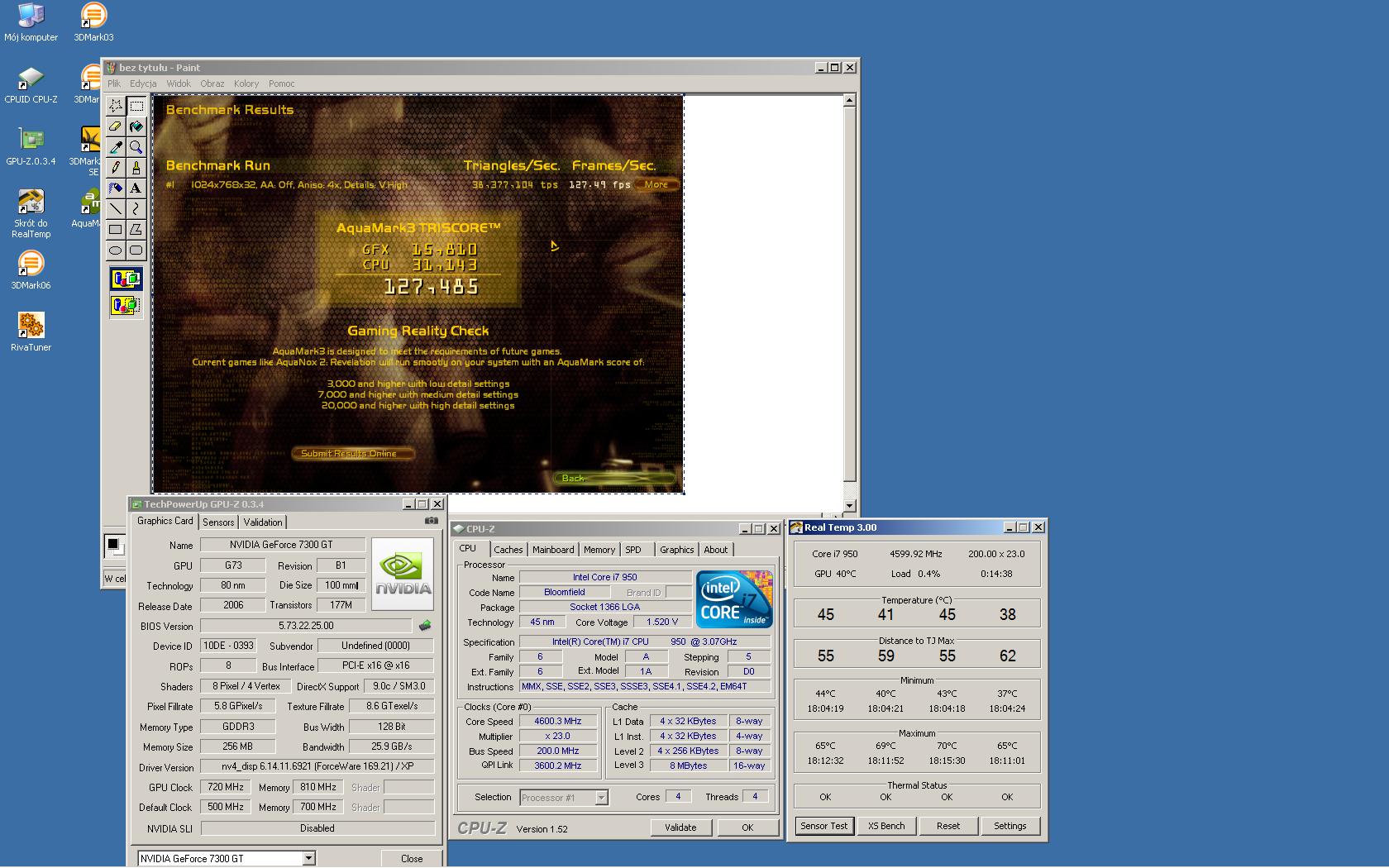The width and height of the screenshot is (1389, 868).
Task: Pick the Rectangle shape tool
Action: pos(116,230)
